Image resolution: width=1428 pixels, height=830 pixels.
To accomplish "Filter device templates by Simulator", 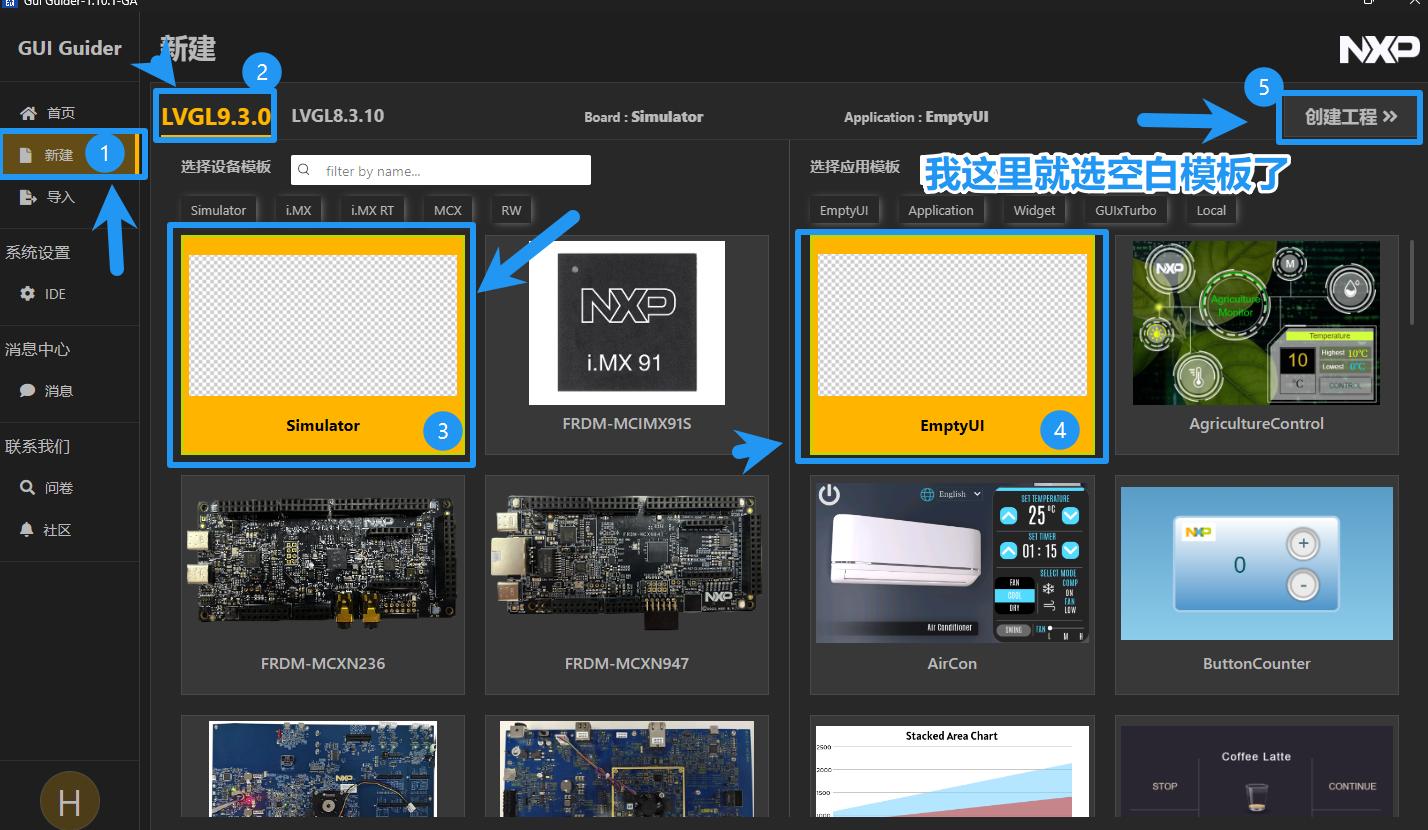I will pyautogui.click(x=218, y=210).
